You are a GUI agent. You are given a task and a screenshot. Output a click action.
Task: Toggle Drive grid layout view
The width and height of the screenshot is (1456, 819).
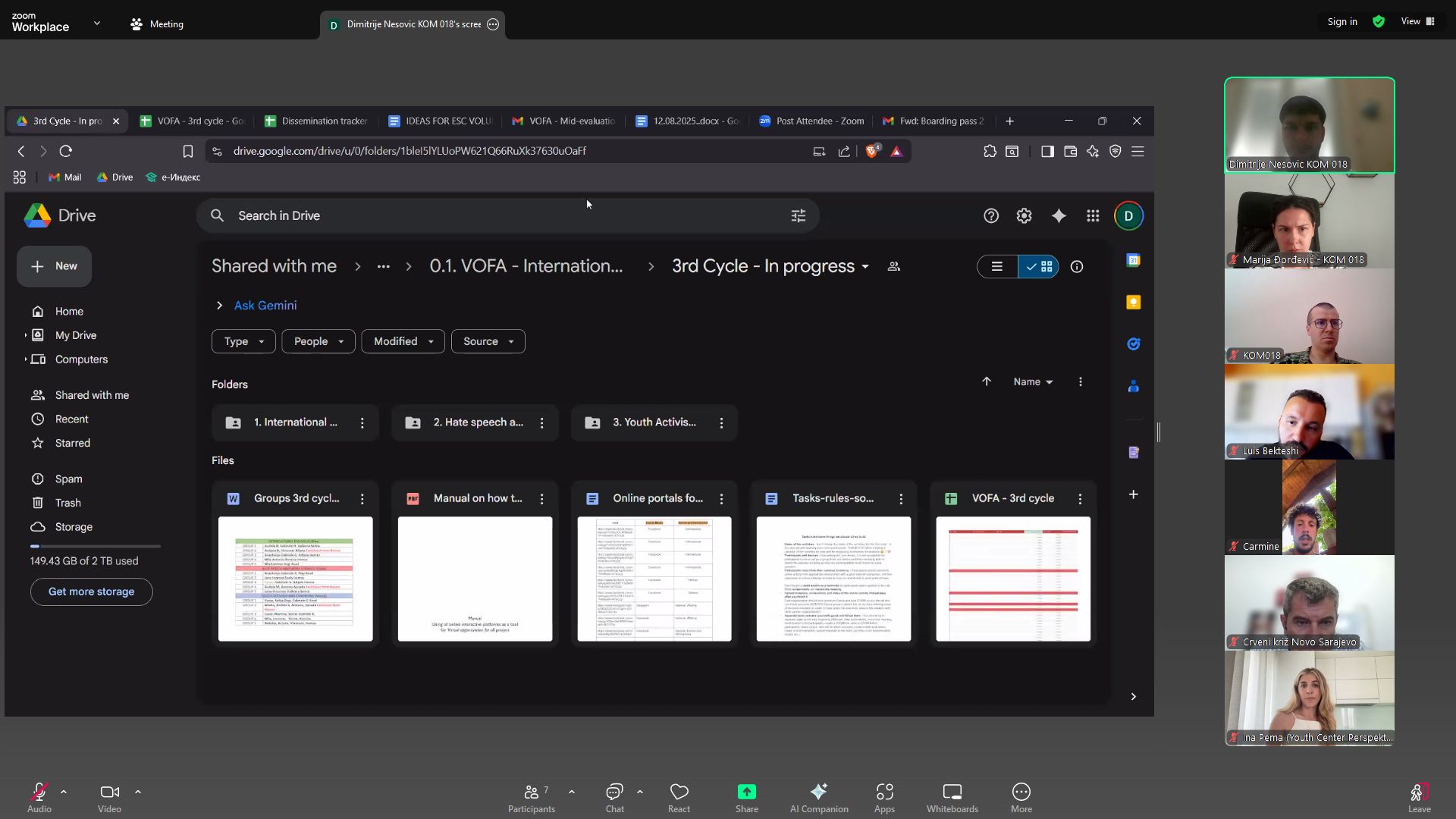[x=1039, y=267]
